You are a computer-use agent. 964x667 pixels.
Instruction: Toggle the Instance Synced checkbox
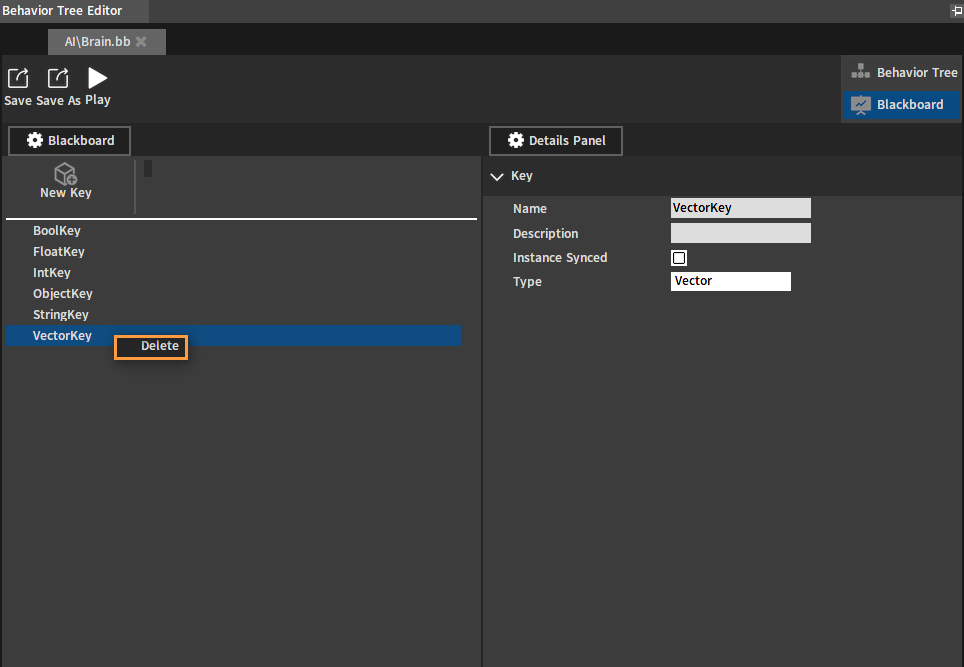679,258
